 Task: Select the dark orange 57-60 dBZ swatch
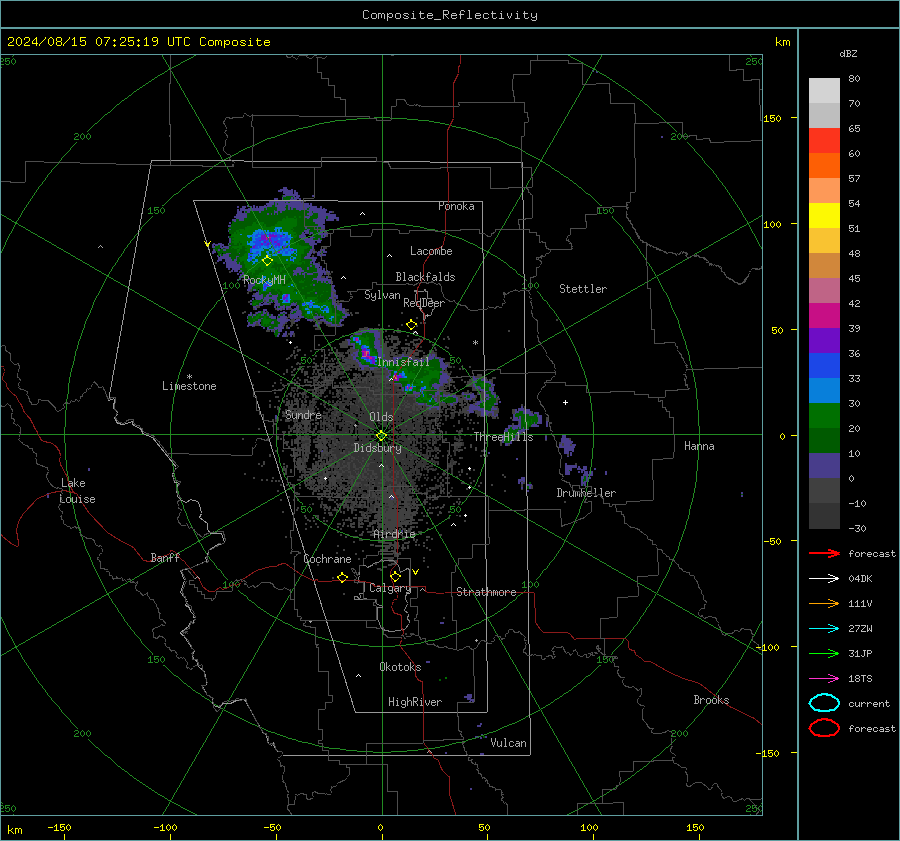pyautogui.click(x=824, y=166)
